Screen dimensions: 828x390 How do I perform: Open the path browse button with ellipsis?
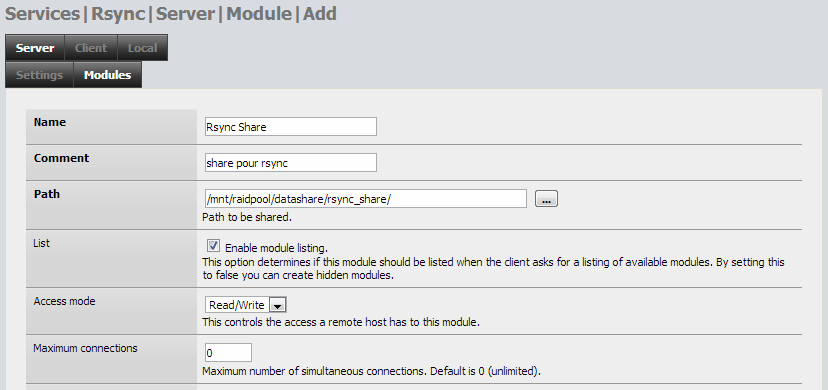[546, 199]
